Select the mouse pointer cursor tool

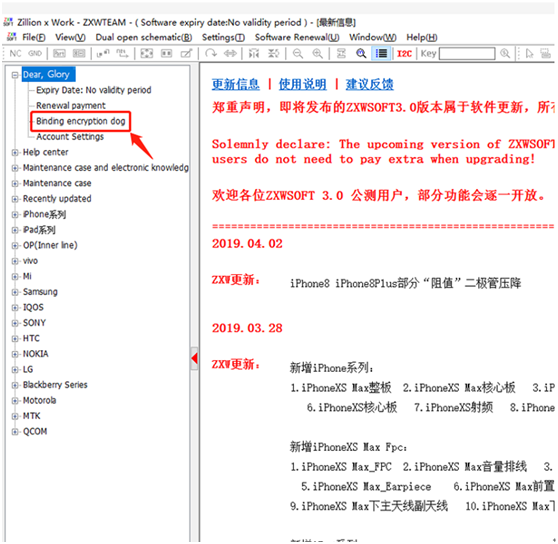530,54
